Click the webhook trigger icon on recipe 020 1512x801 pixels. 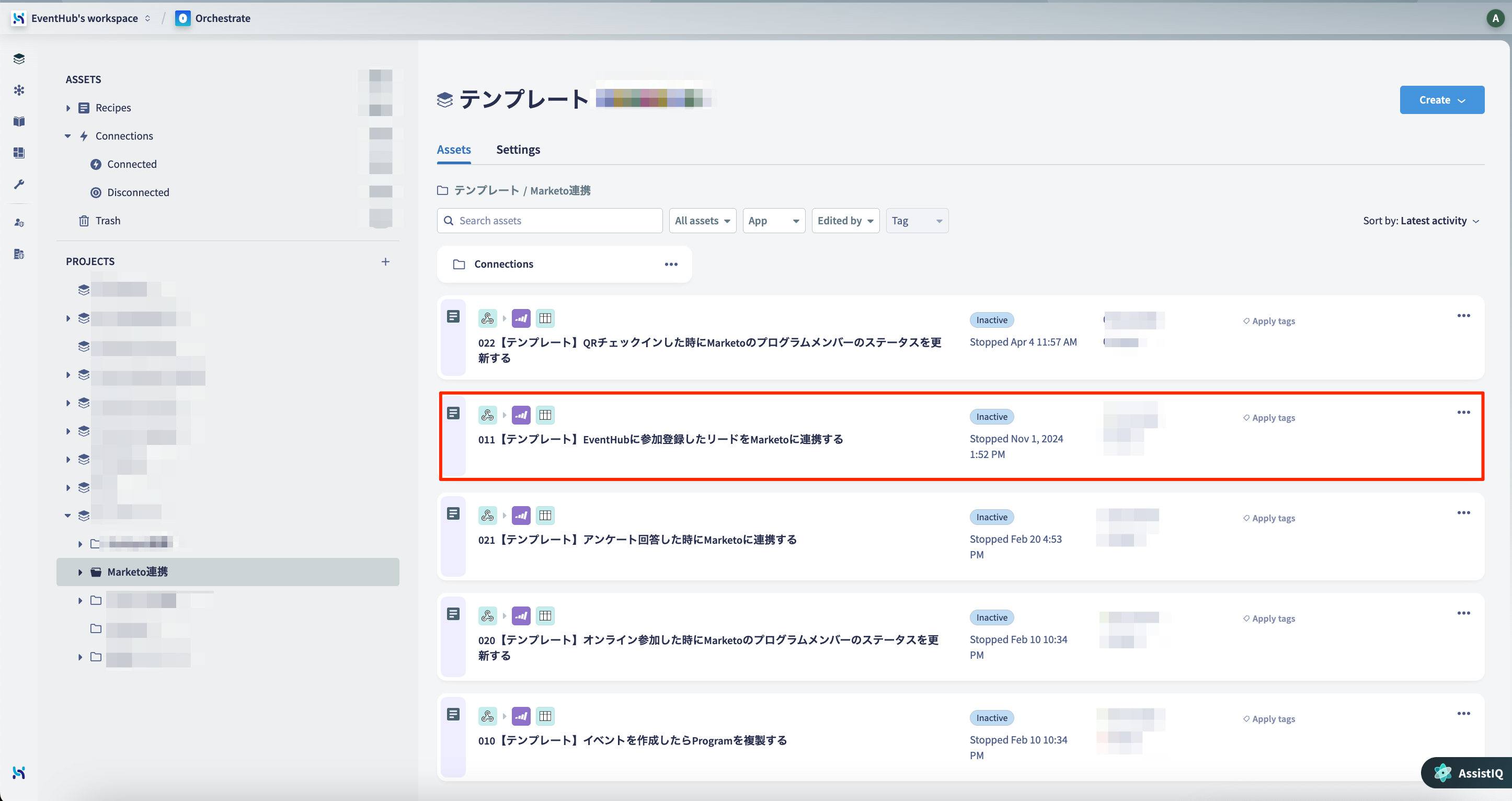487,615
